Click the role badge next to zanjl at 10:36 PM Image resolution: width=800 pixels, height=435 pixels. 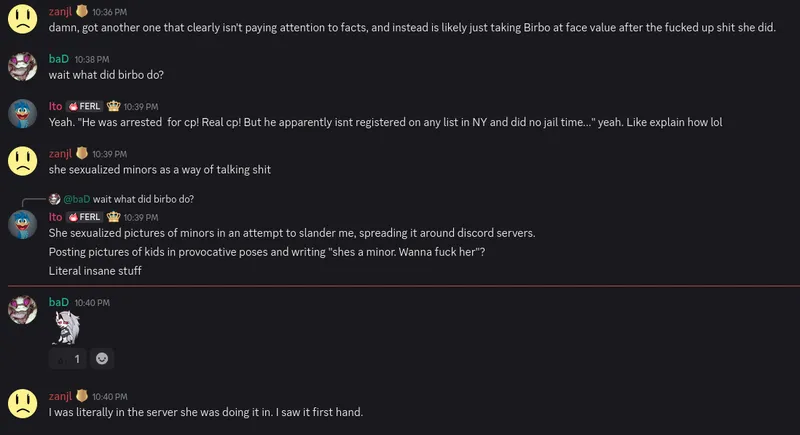pos(82,11)
